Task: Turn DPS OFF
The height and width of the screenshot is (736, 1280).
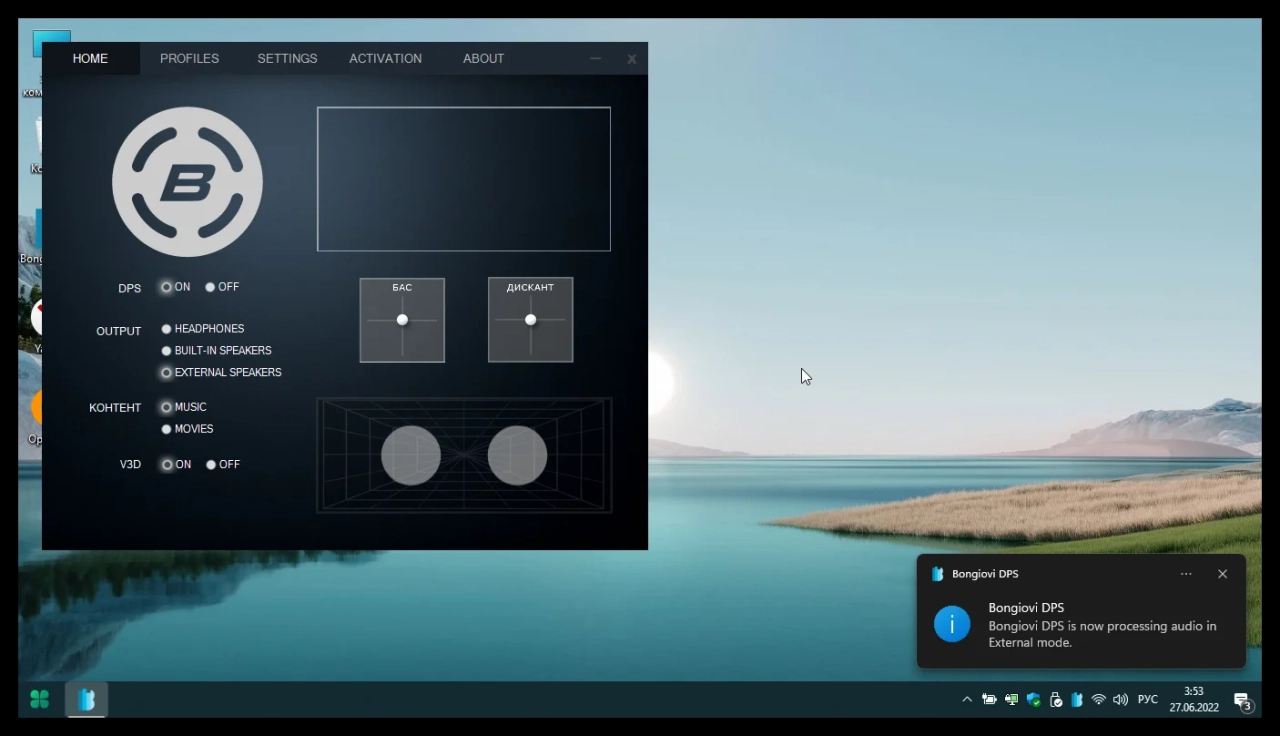Action: [x=222, y=287]
